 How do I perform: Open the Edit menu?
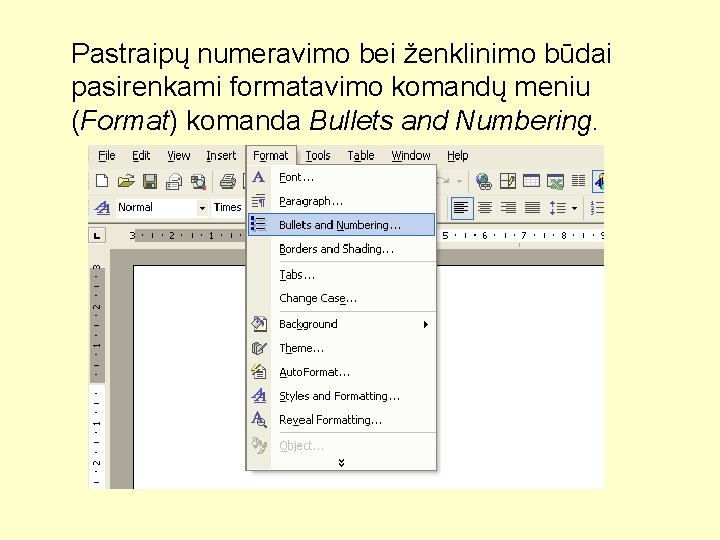[x=141, y=156]
